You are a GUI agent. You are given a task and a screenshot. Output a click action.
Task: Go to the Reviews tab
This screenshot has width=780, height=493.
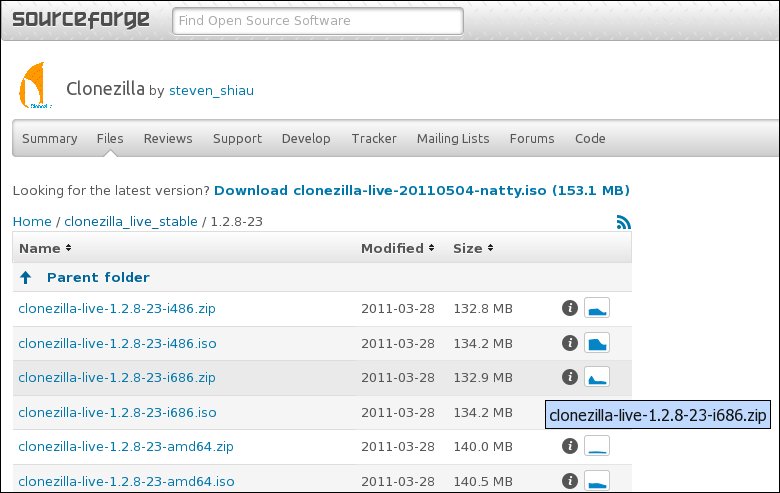(168, 138)
